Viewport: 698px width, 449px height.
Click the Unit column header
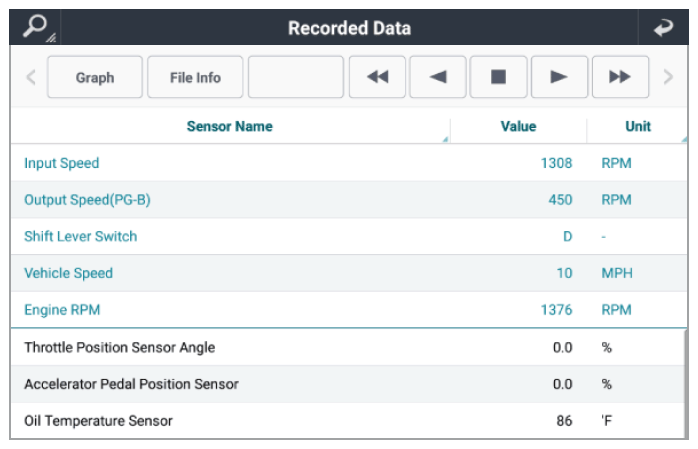(x=637, y=126)
